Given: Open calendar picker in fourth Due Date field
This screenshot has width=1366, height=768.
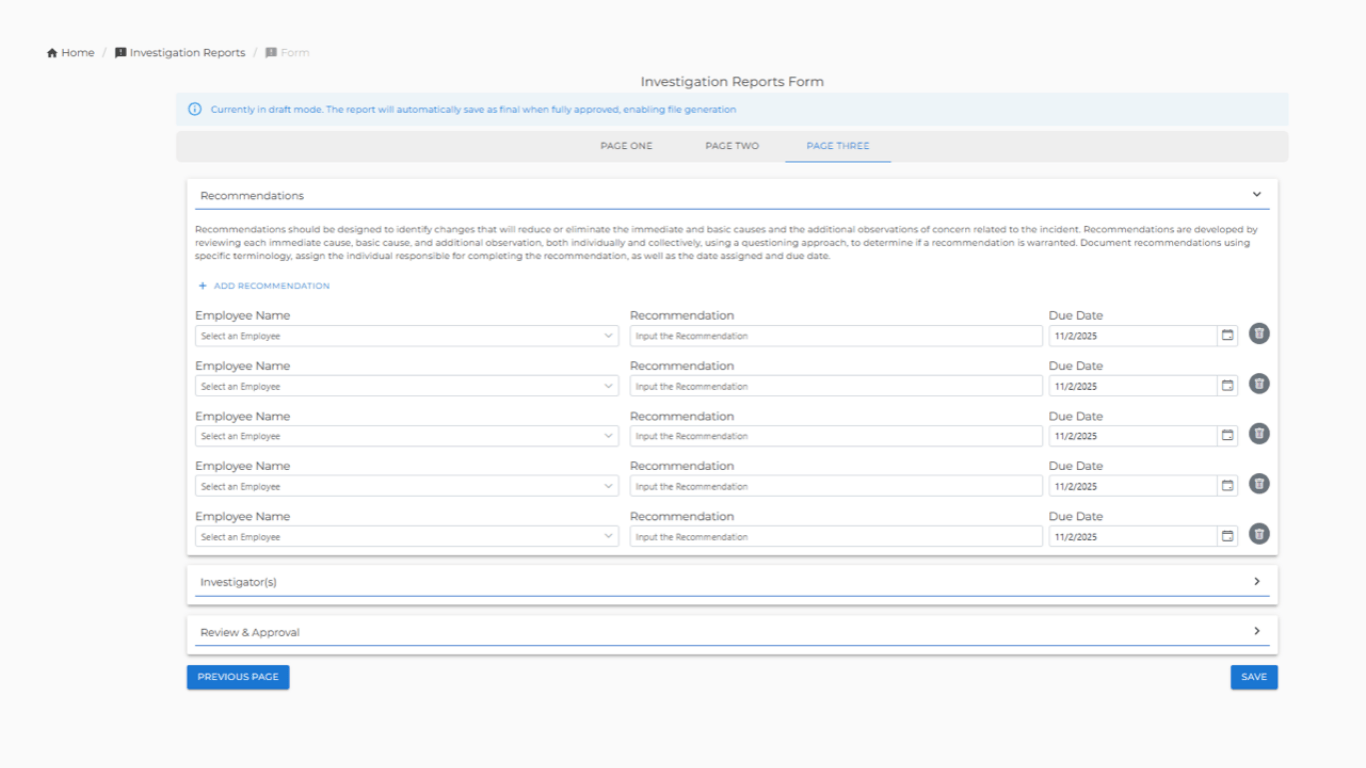Looking at the screenshot, I should pos(1227,486).
